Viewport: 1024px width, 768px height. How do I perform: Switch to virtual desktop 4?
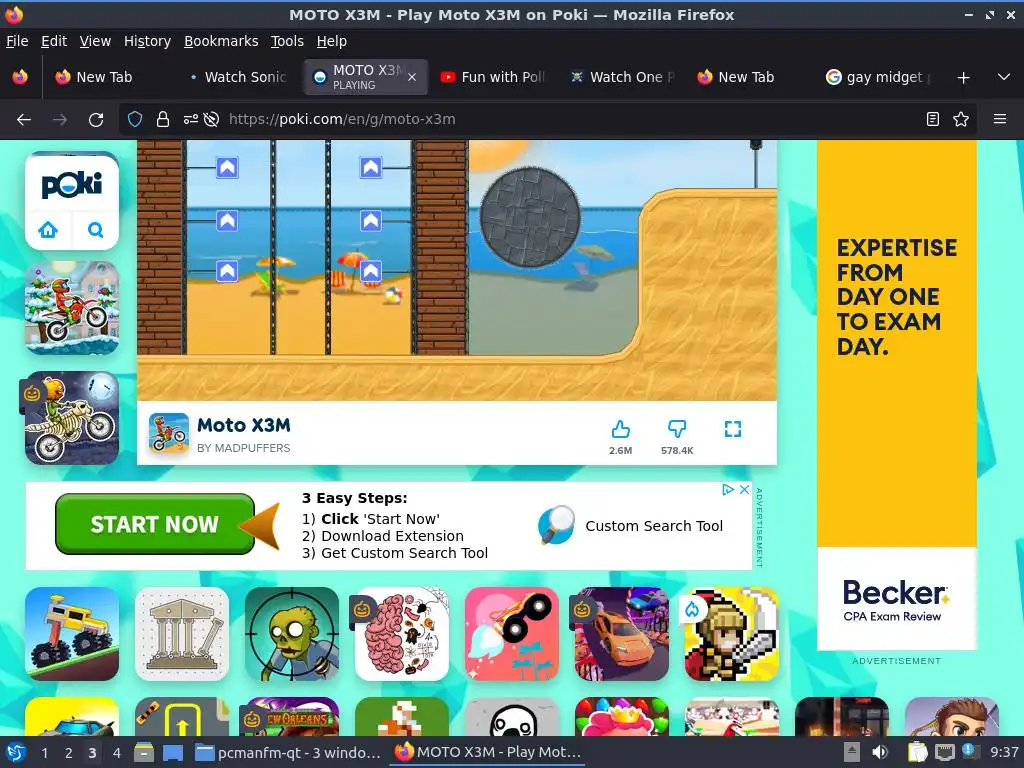pyautogui.click(x=116, y=752)
